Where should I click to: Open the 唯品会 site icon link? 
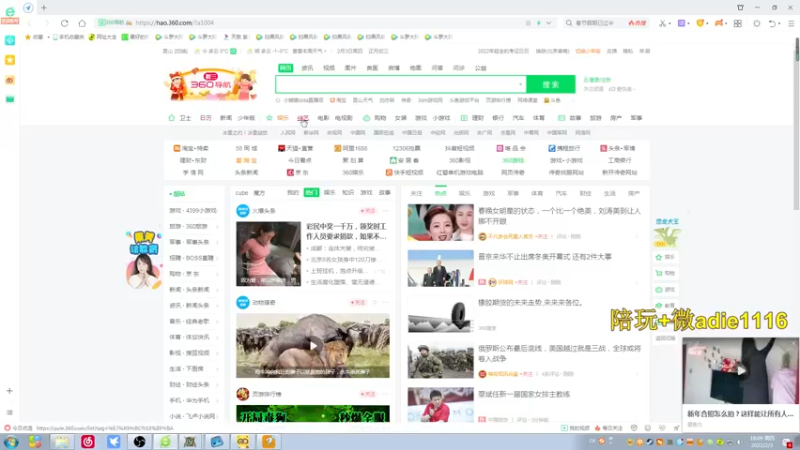500,148
